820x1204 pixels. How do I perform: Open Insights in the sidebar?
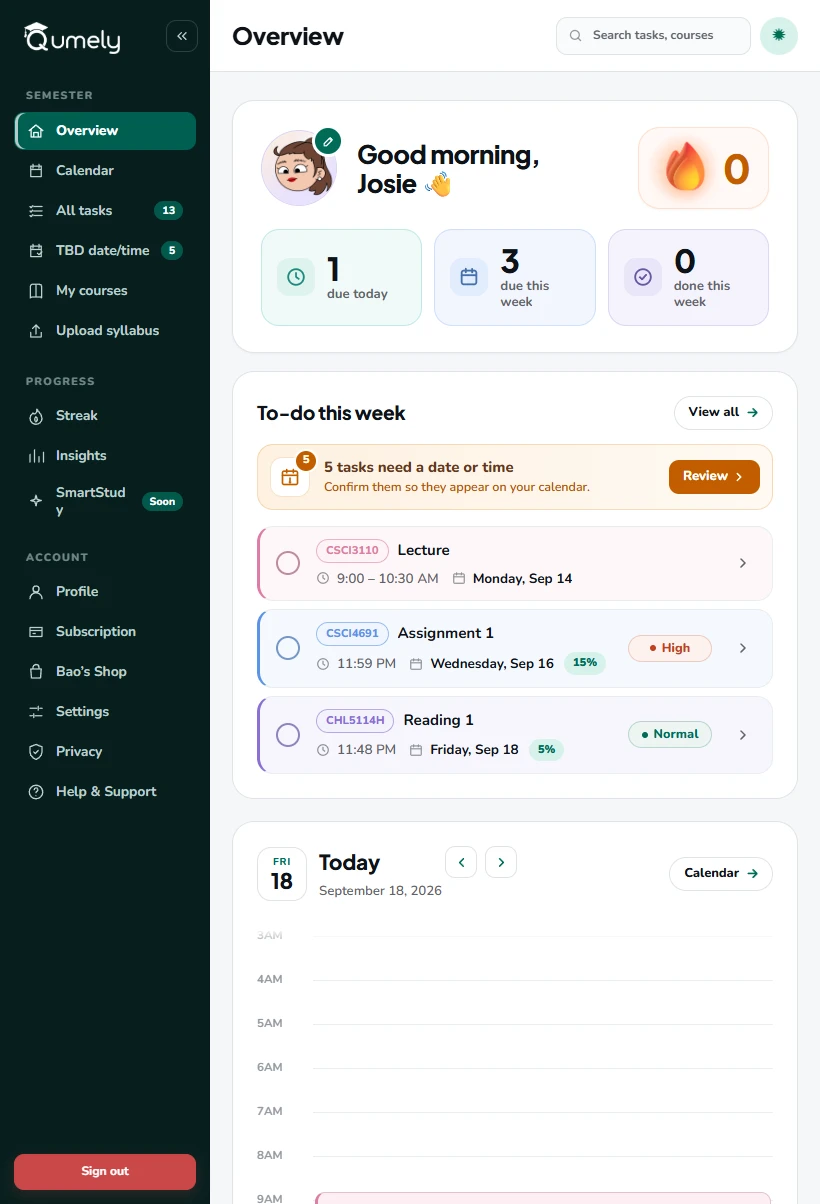106,456
